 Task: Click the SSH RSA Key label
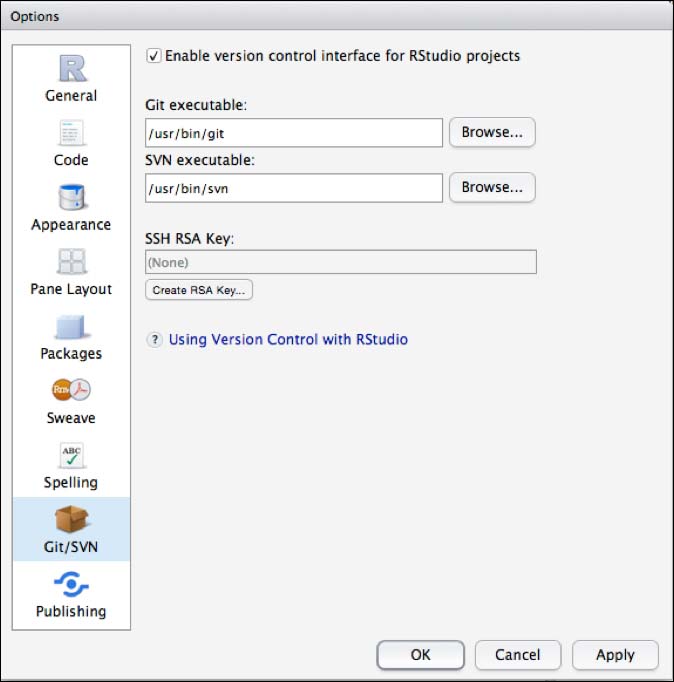click(190, 238)
